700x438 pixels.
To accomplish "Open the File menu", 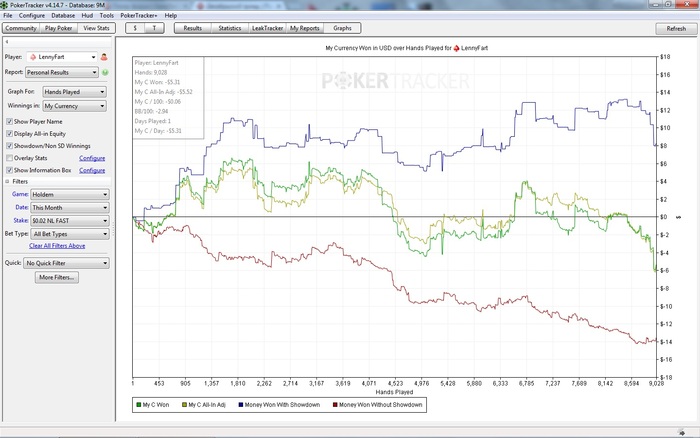I will (x=8, y=15).
